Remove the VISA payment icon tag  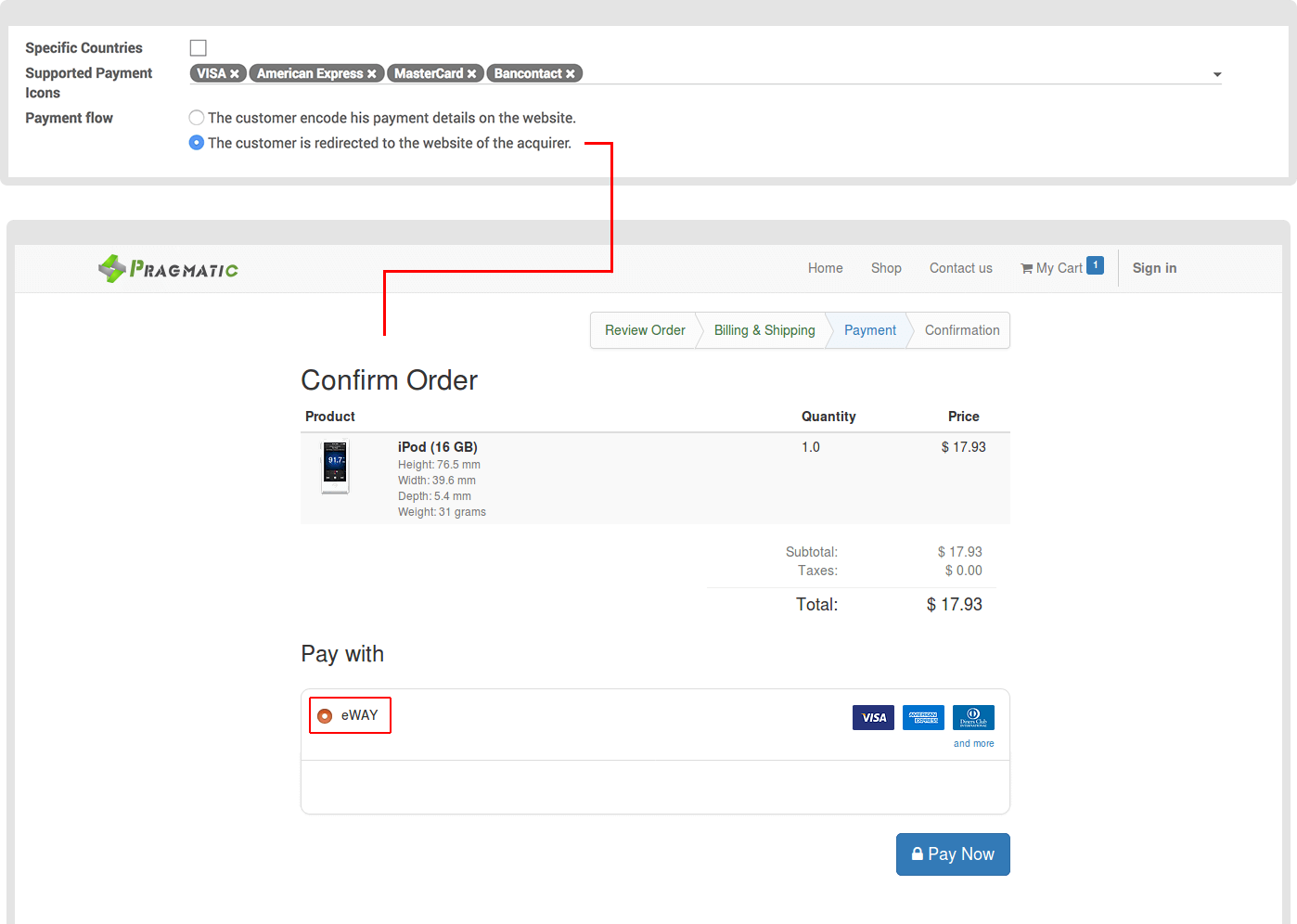coord(235,74)
